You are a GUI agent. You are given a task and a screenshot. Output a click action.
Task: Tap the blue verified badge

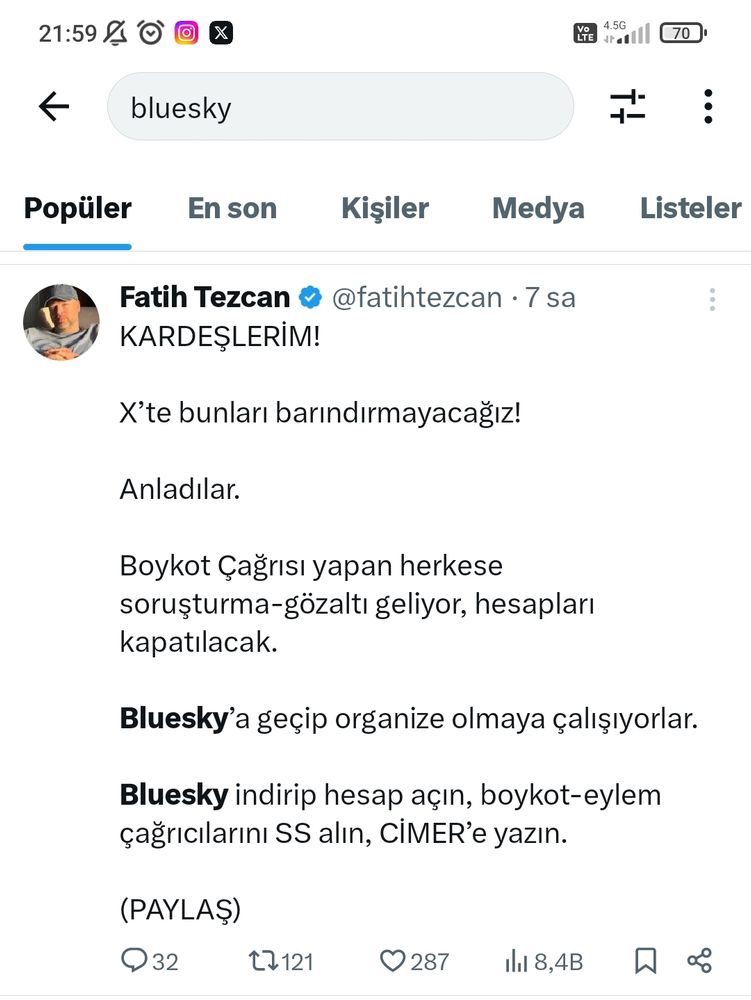310,298
